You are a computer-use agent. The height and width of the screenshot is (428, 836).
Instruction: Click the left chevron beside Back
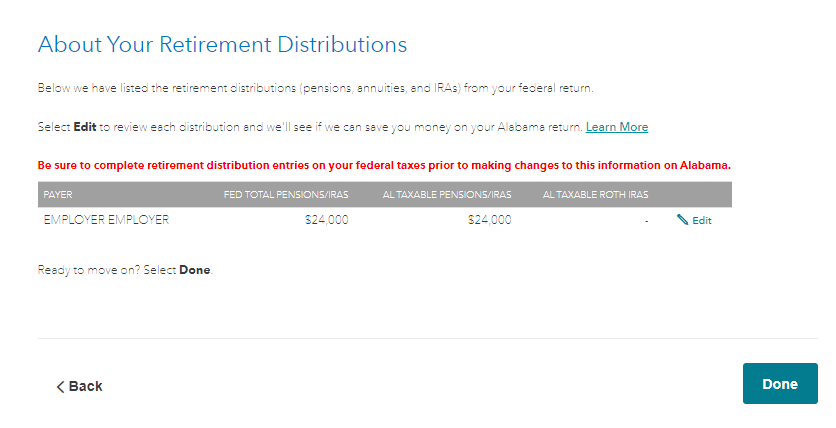tap(60, 387)
